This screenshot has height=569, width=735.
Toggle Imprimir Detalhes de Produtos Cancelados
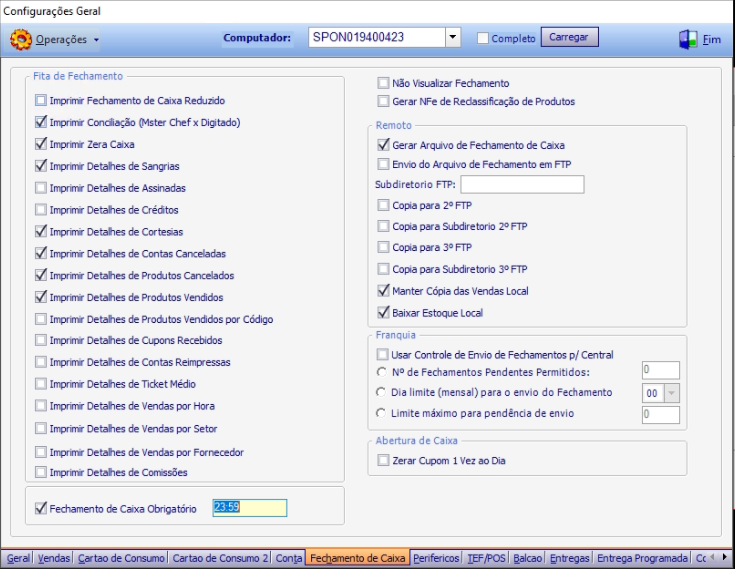point(41,275)
